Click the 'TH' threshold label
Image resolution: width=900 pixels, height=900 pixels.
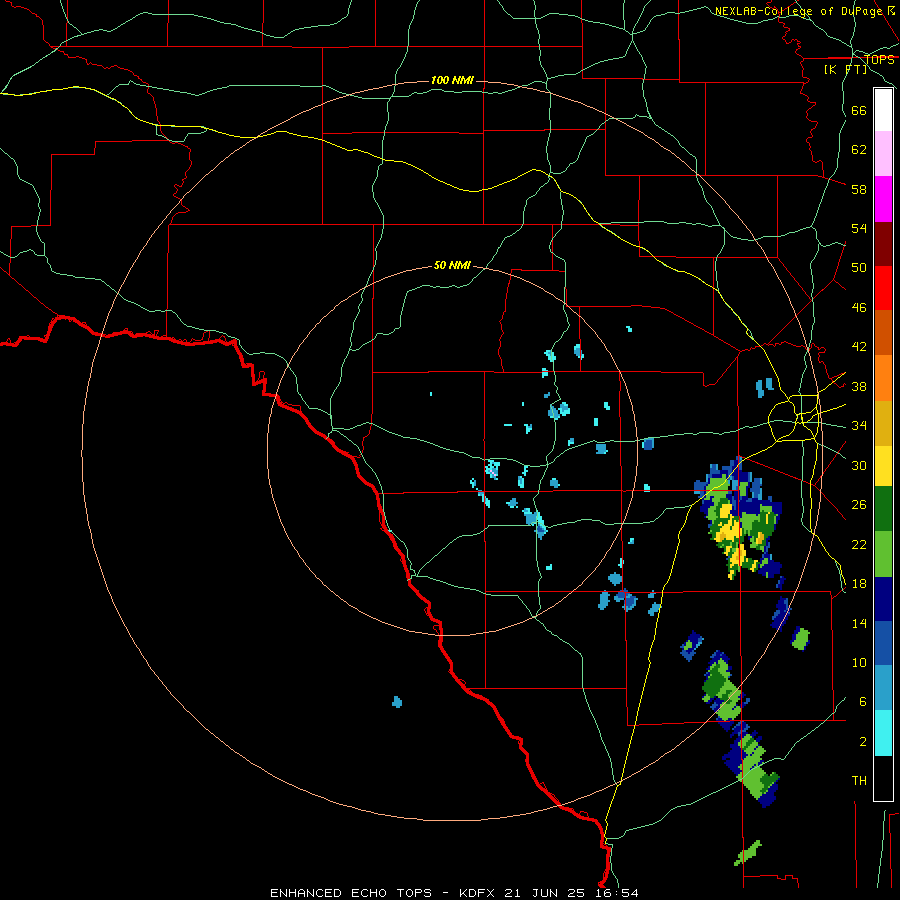[859, 781]
